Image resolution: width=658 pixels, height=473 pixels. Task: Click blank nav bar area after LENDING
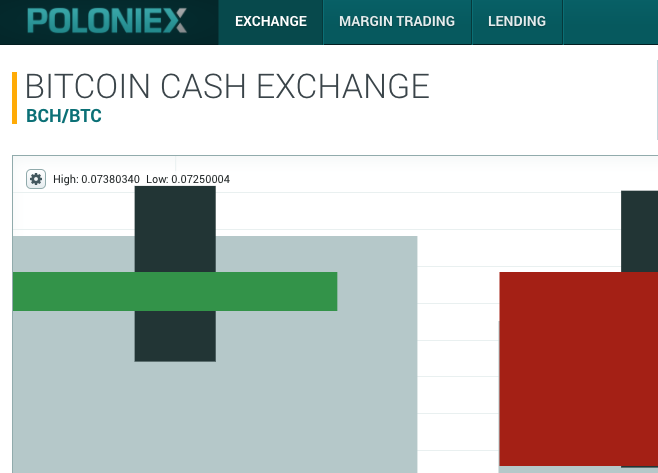(611, 21)
